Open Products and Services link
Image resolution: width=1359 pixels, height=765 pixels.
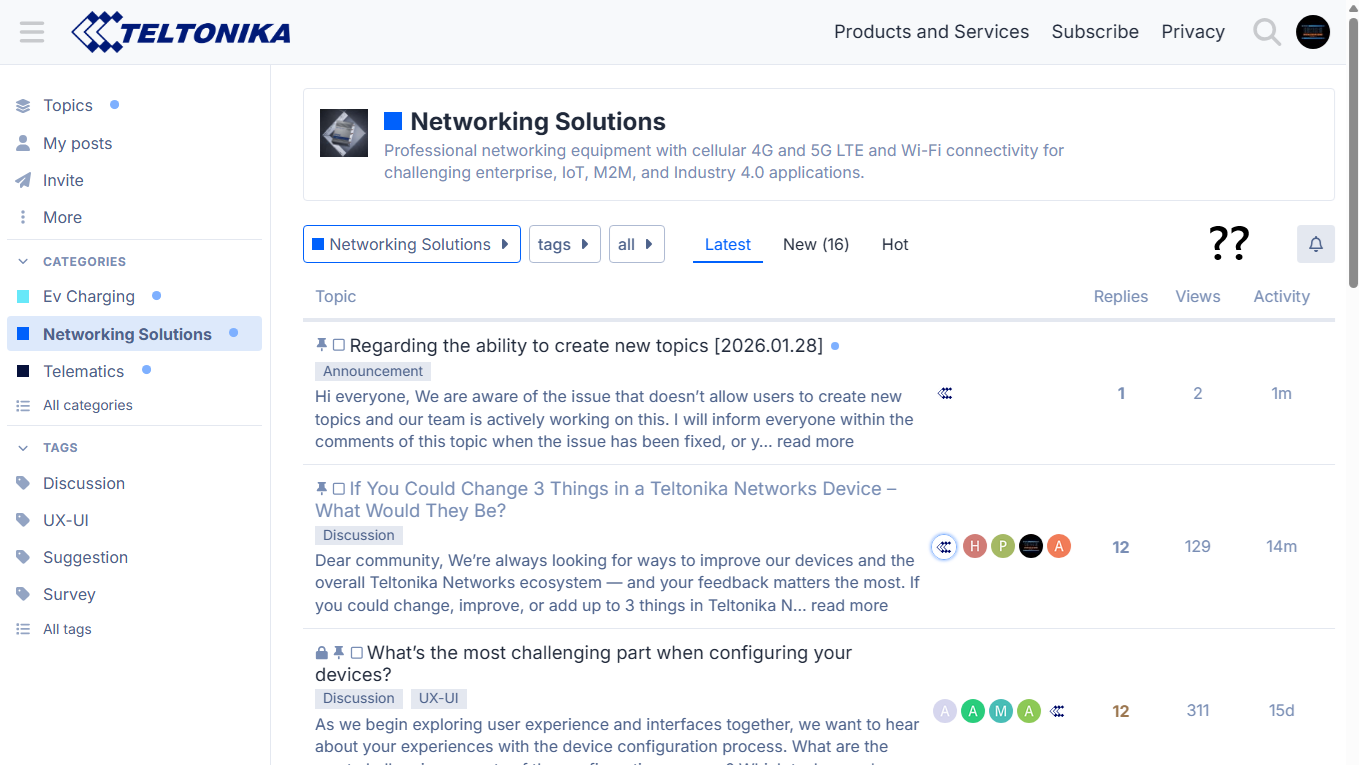(x=931, y=32)
